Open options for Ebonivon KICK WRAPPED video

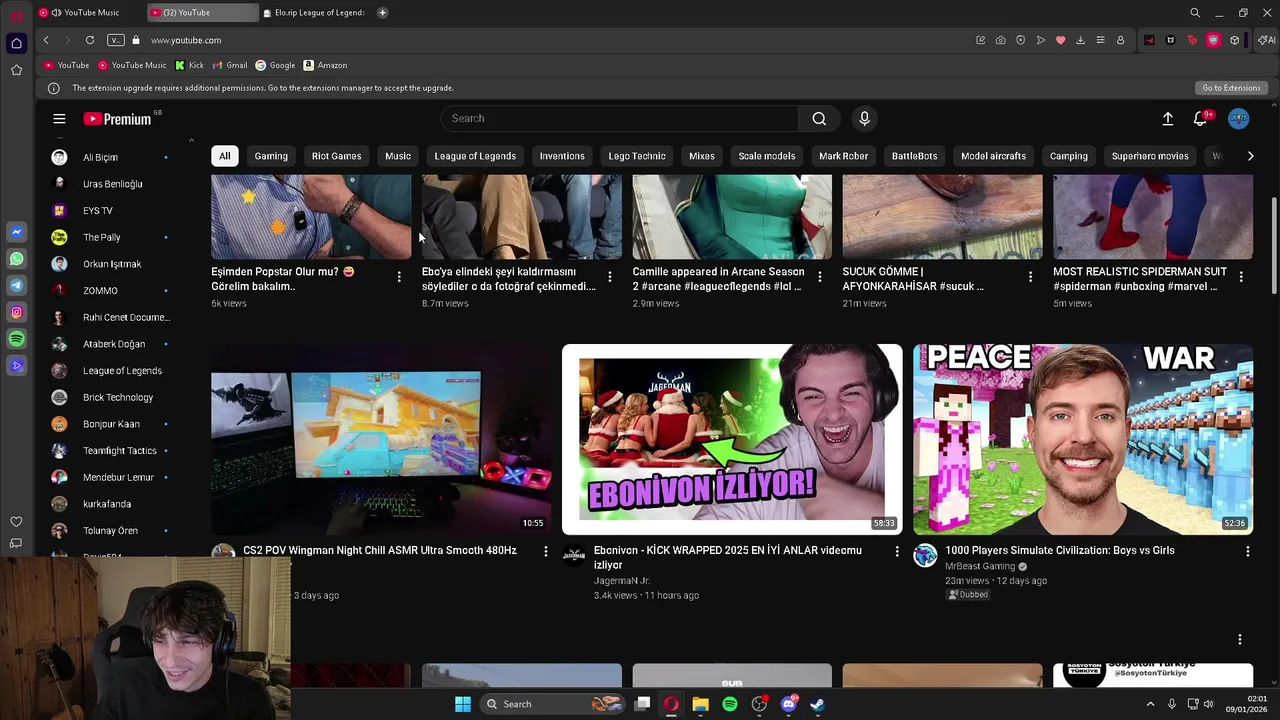coord(897,551)
